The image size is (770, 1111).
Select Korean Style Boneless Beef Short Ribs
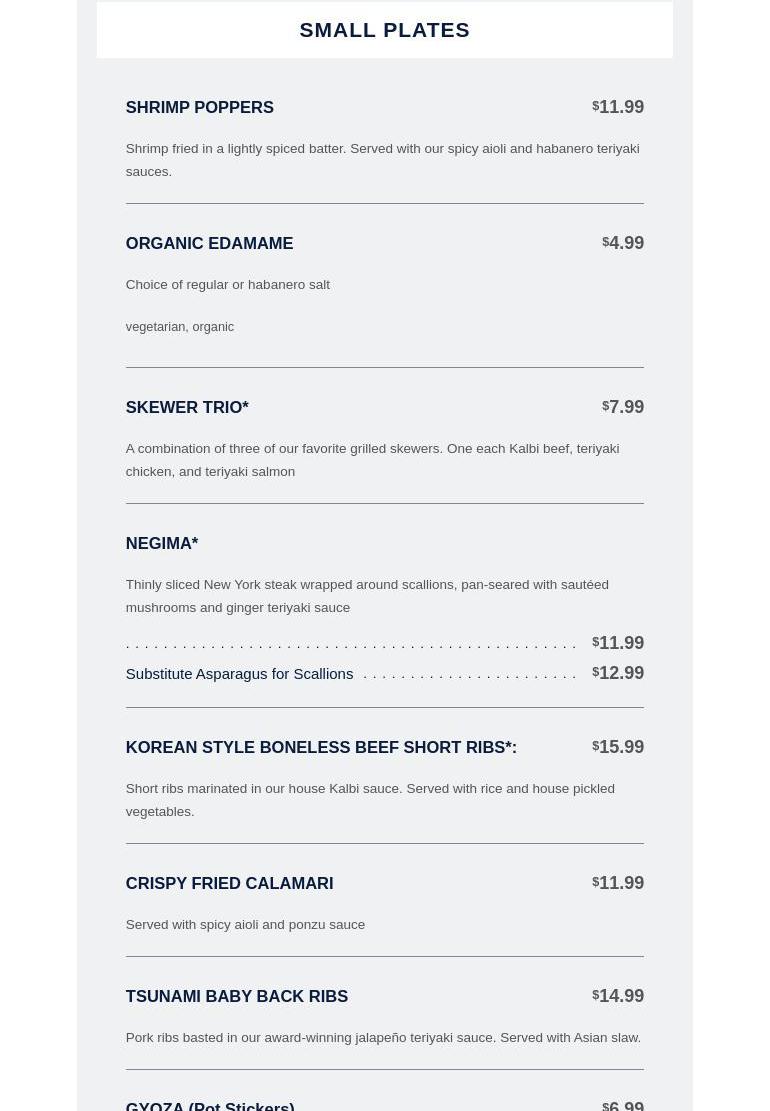321,747
